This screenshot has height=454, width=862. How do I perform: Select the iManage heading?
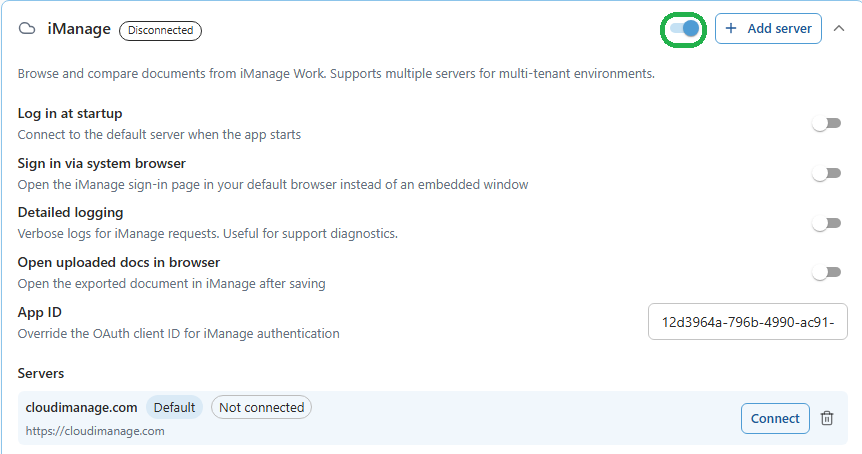79,29
